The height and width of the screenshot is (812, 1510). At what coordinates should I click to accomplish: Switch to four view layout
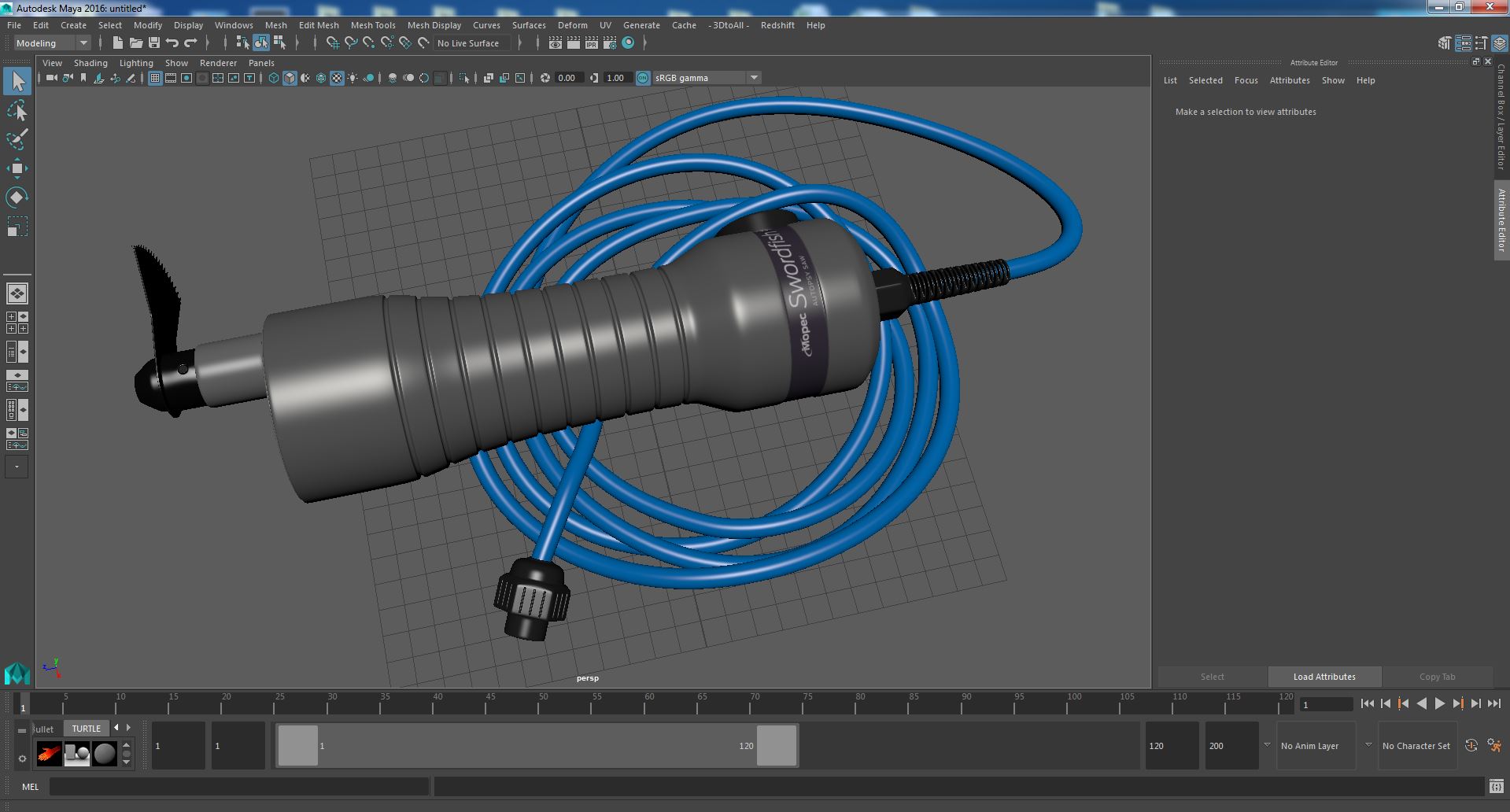tap(17, 323)
